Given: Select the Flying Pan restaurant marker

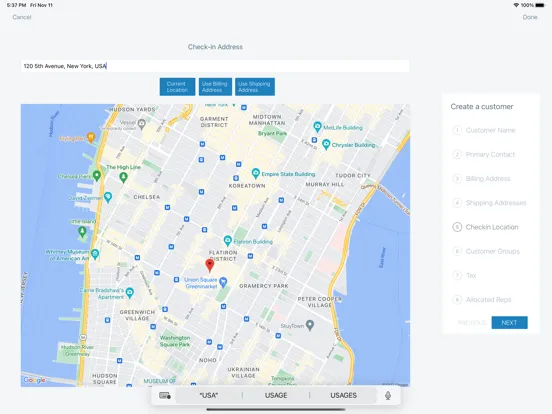Looking at the screenshot, I should point(91,137).
